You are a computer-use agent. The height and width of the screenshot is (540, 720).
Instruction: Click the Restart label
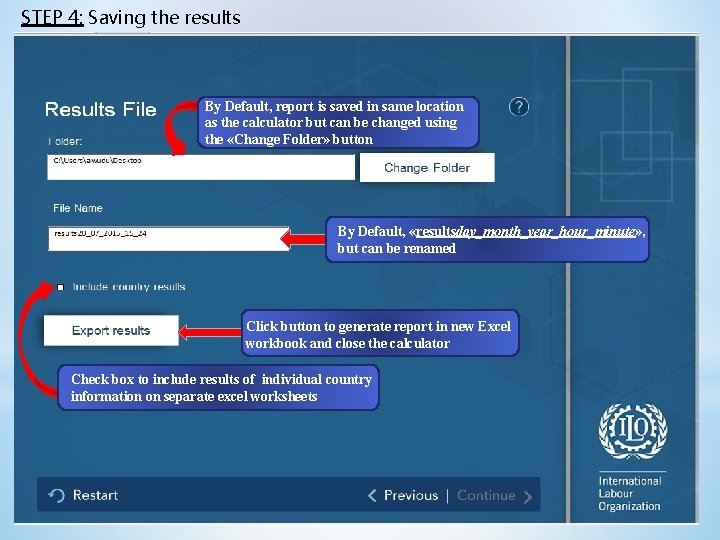tap(96, 495)
